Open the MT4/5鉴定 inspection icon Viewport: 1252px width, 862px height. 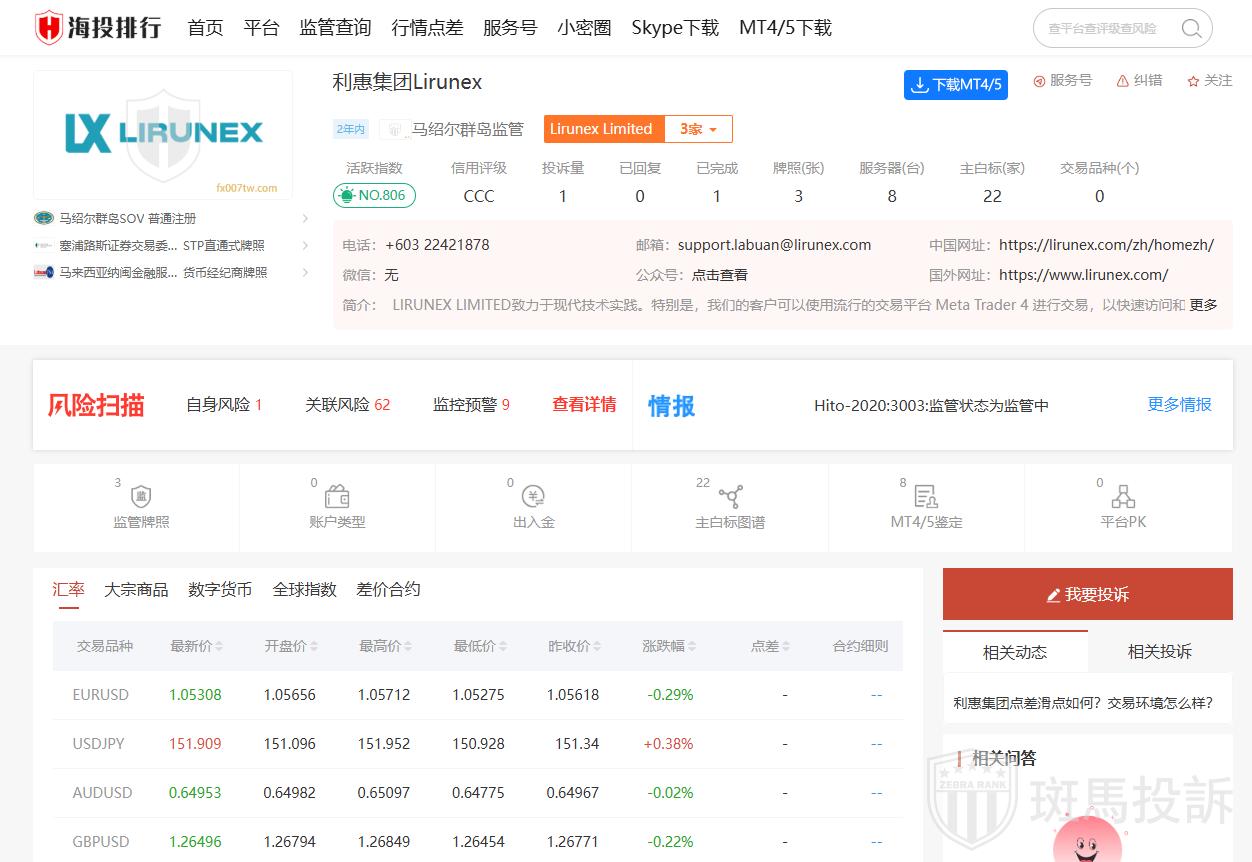click(x=926, y=497)
